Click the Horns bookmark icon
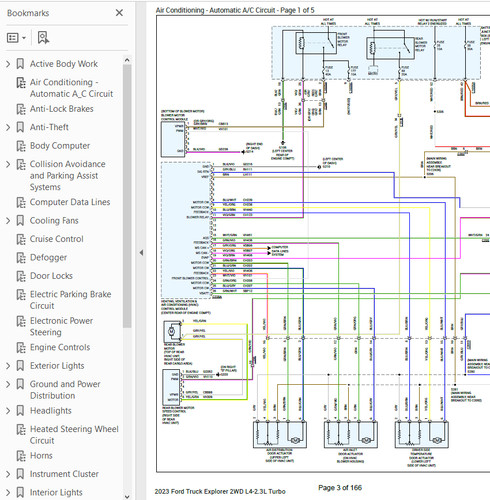Image resolution: width=490 pixels, height=500 pixels. pos(21,456)
